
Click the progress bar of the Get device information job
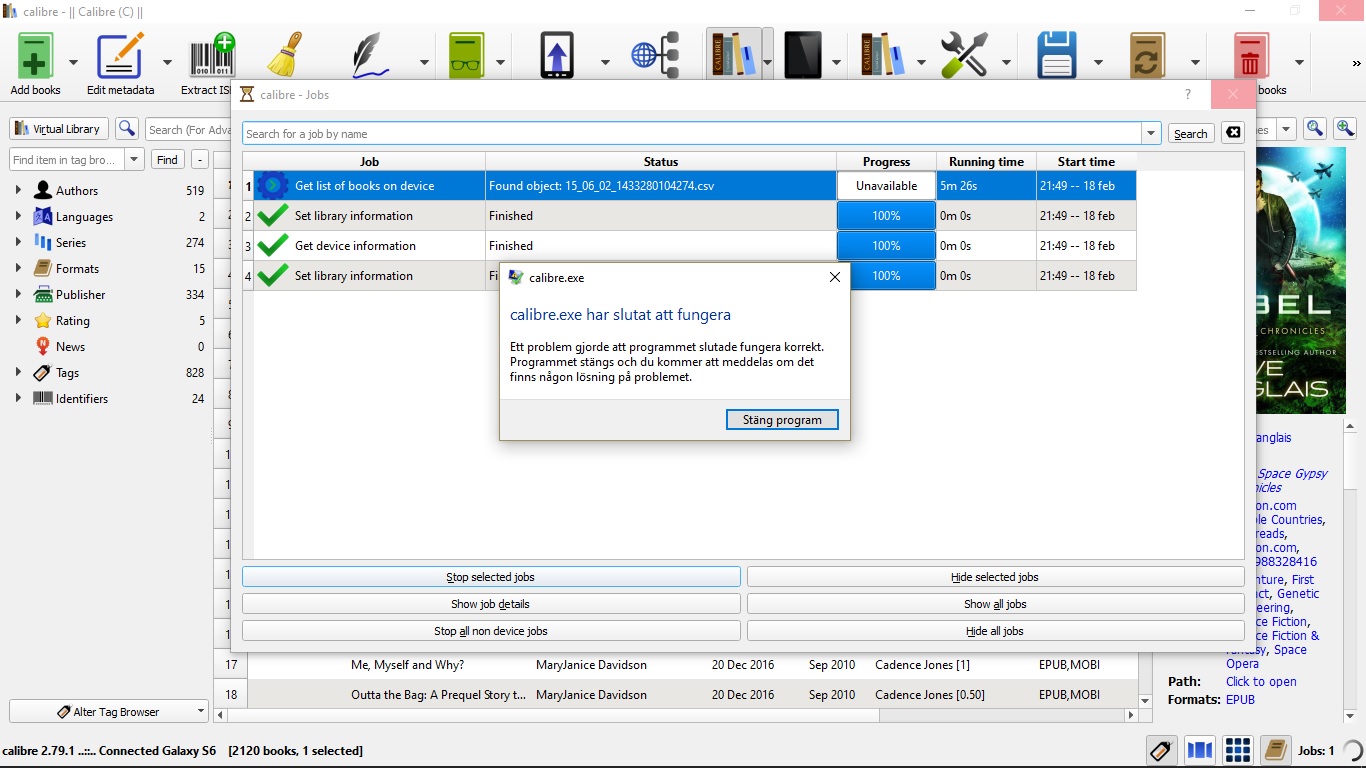(x=886, y=246)
